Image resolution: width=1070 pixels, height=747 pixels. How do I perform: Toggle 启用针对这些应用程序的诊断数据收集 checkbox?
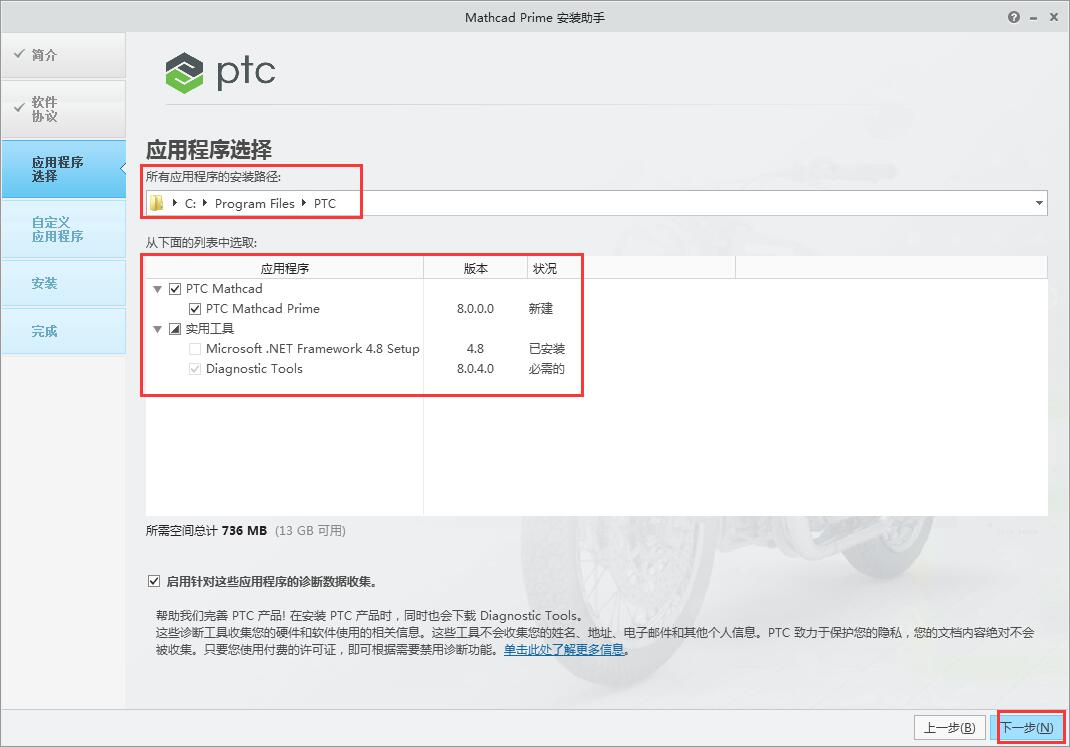154,581
